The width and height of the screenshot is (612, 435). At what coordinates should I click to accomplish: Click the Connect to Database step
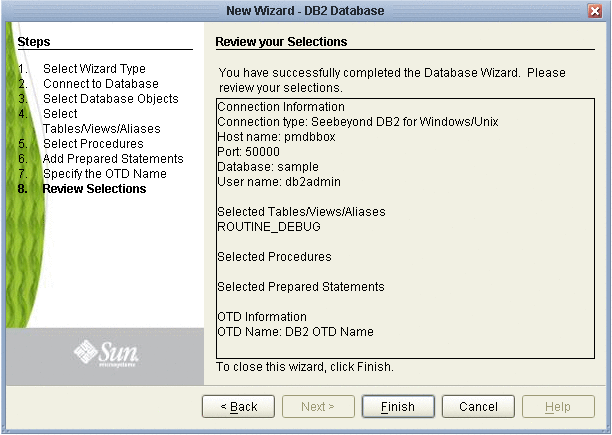pyautogui.click(x=101, y=83)
